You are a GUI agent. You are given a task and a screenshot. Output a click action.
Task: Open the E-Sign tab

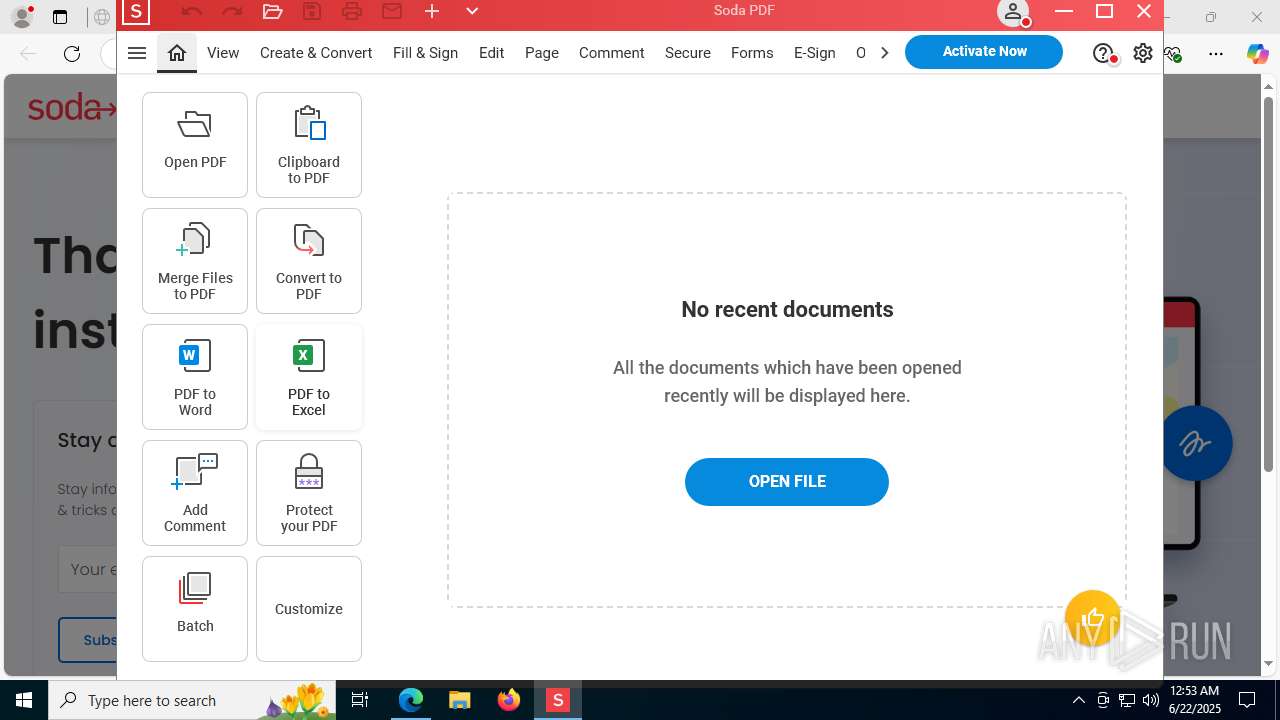815,53
